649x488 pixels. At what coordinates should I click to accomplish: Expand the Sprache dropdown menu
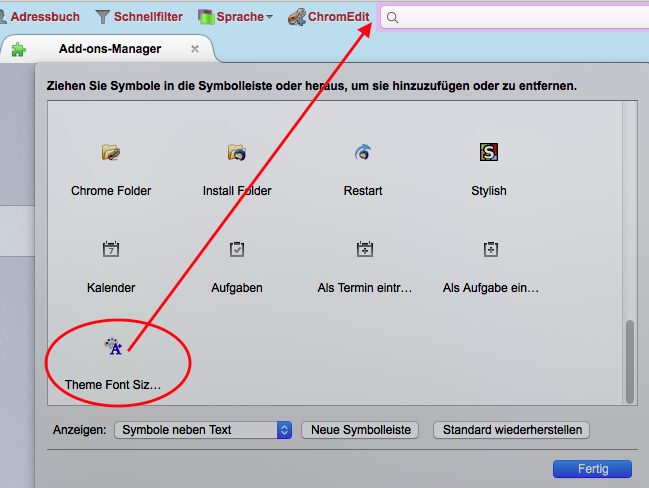(236, 17)
